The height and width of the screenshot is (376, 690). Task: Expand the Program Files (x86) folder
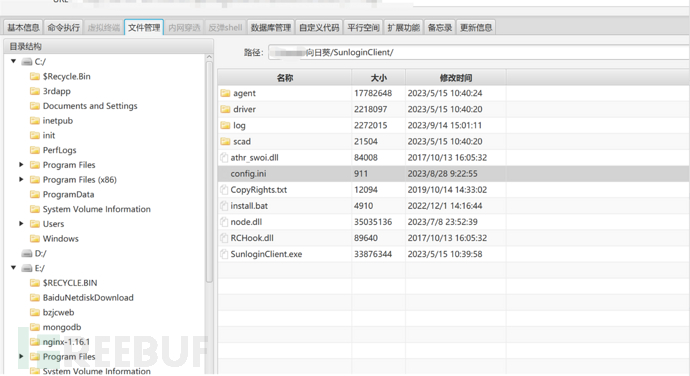click(21, 179)
